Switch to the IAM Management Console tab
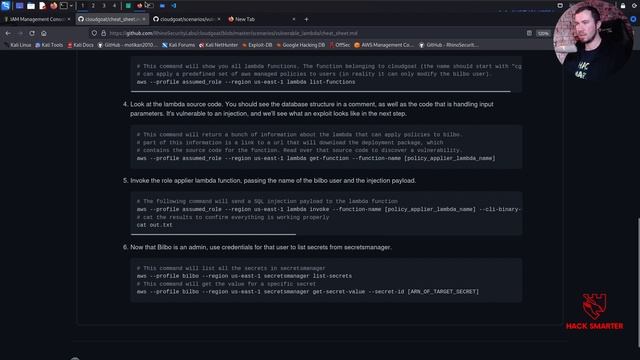640x360 pixels. (x=36, y=19)
